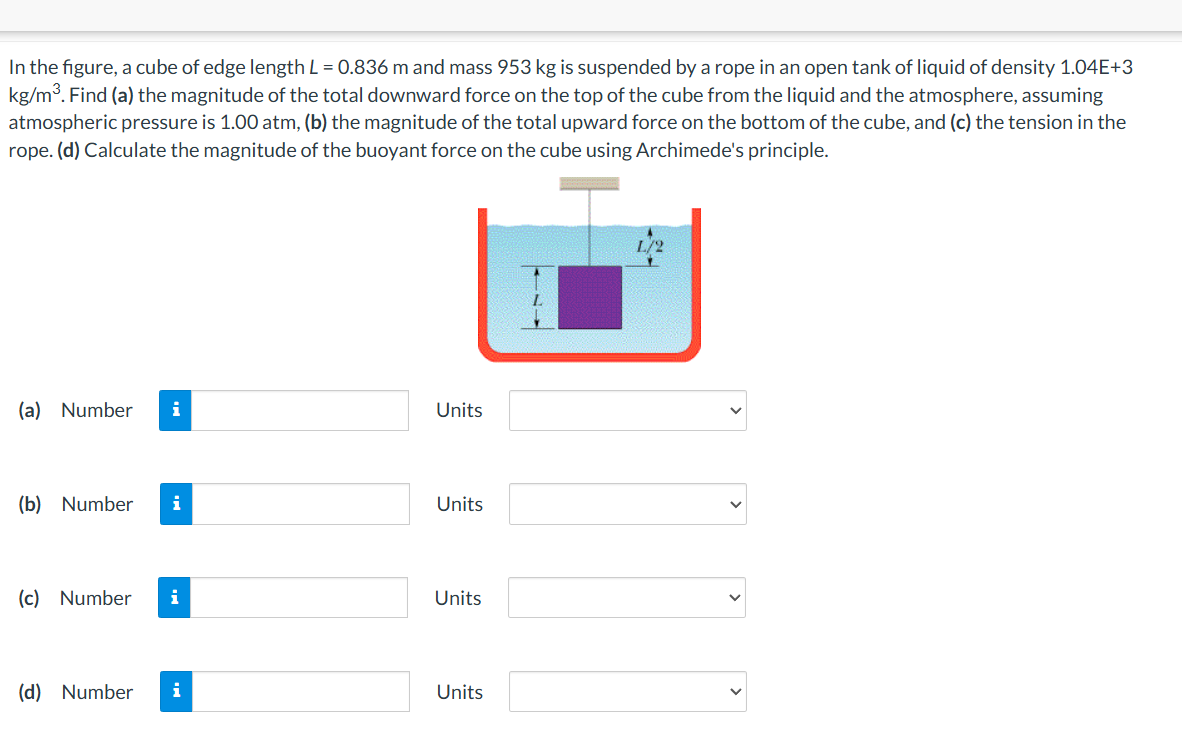Open the Units dropdown for part (a)
The width and height of the screenshot is (1182, 732).
pyautogui.click(x=627, y=410)
